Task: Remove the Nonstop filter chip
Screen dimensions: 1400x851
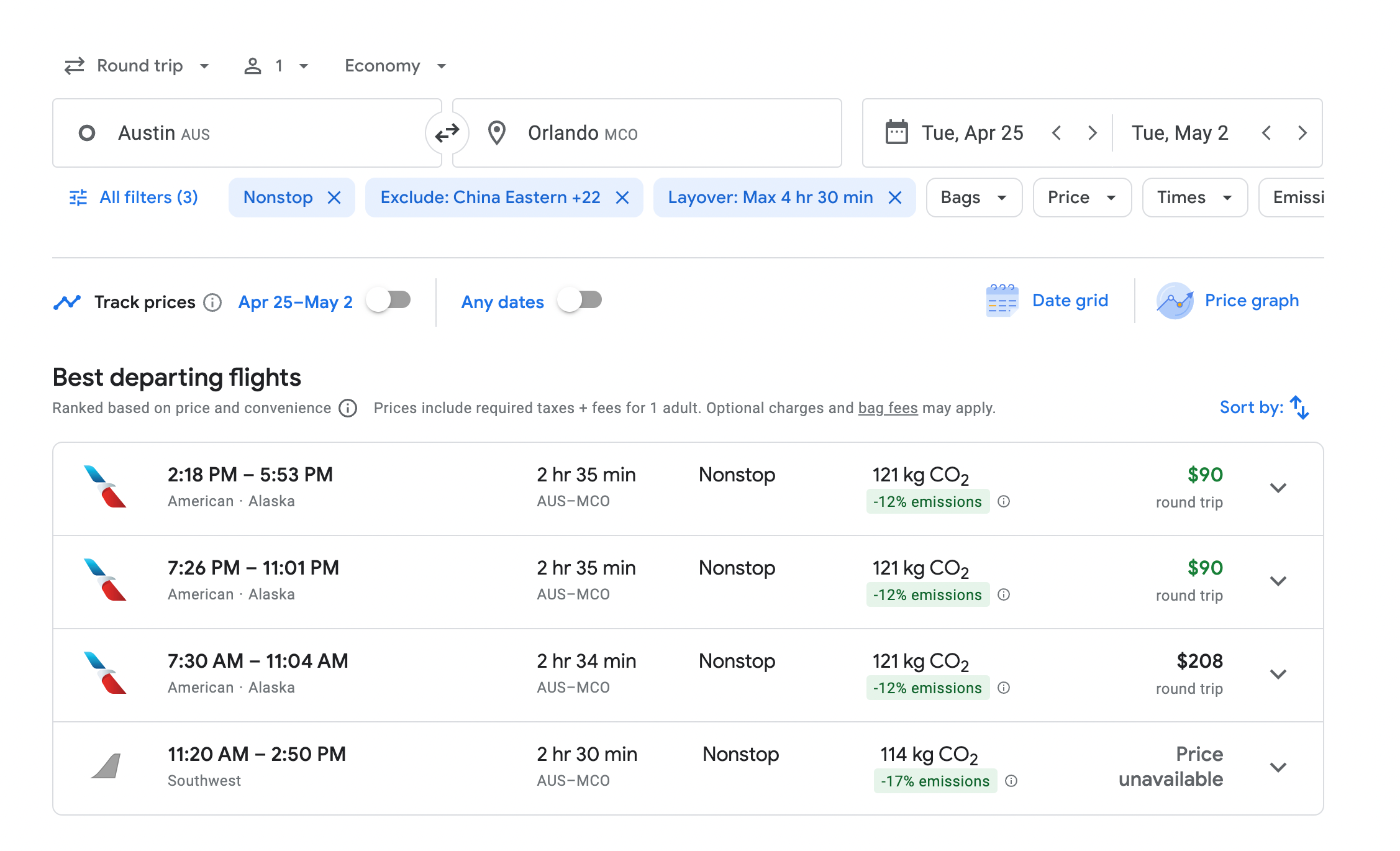Action: 334,198
